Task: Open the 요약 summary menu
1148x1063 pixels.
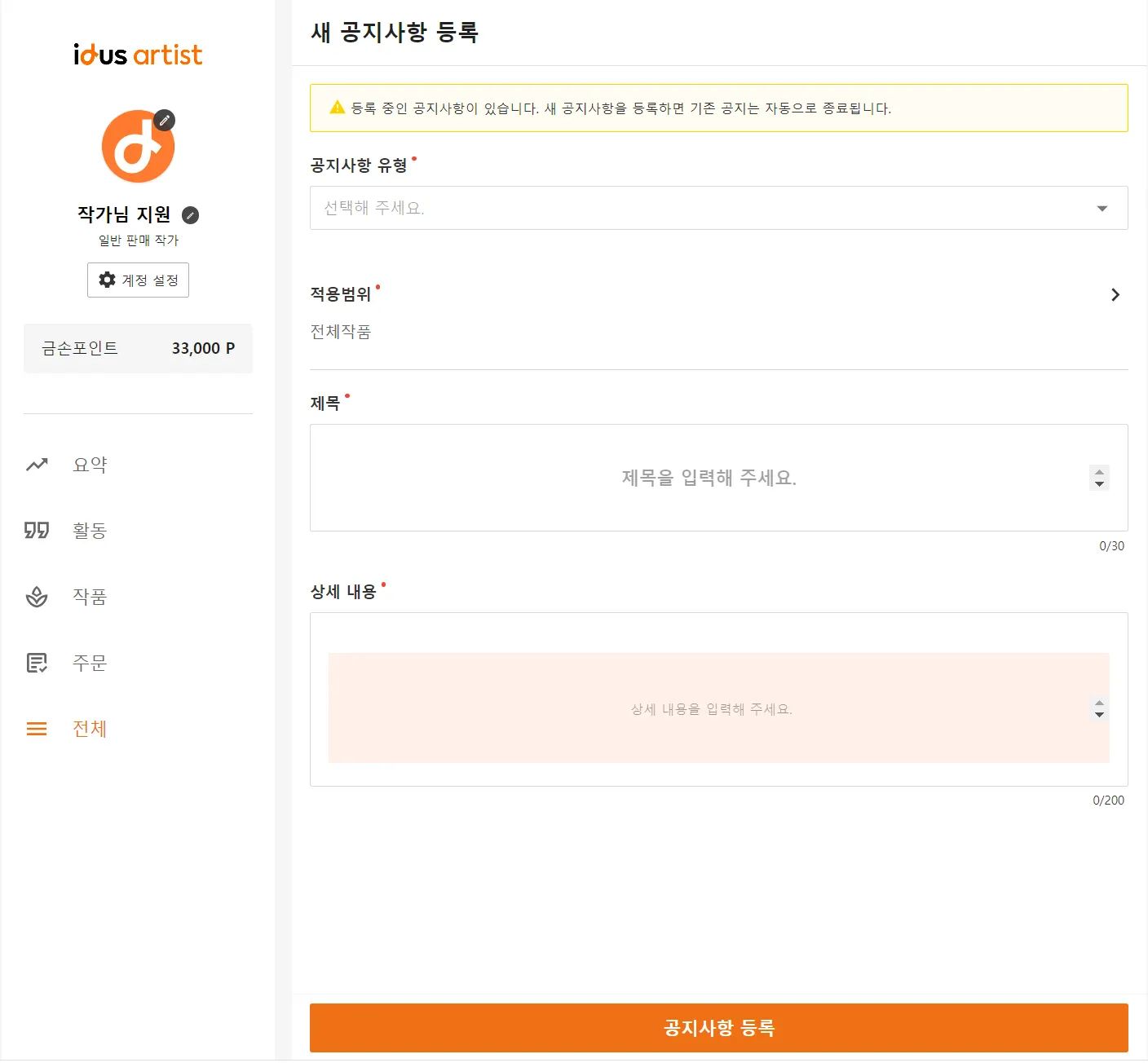Action: pos(90,465)
